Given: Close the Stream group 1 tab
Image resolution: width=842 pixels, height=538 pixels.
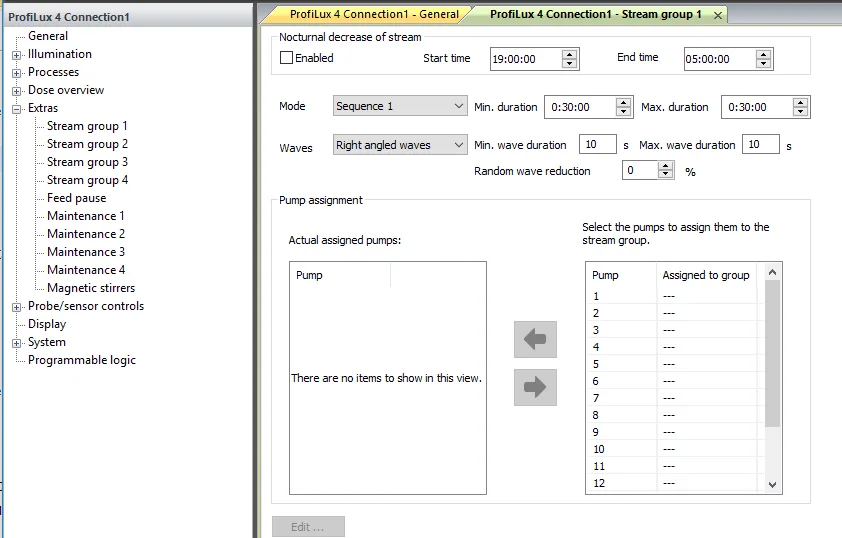Looking at the screenshot, I should pyautogui.click(x=717, y=16).
